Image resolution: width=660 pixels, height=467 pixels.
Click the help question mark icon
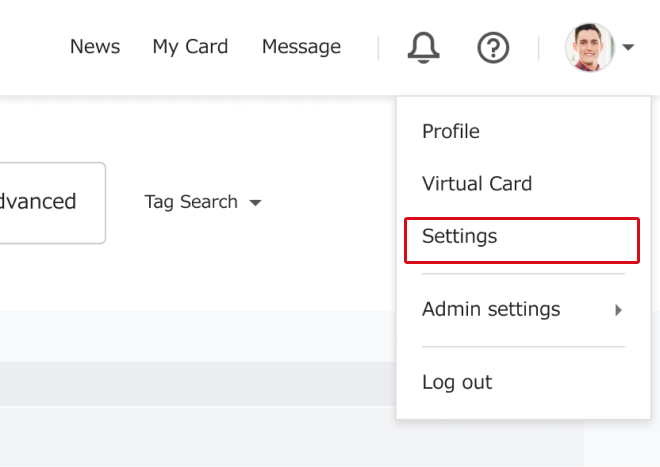(493, 48)
